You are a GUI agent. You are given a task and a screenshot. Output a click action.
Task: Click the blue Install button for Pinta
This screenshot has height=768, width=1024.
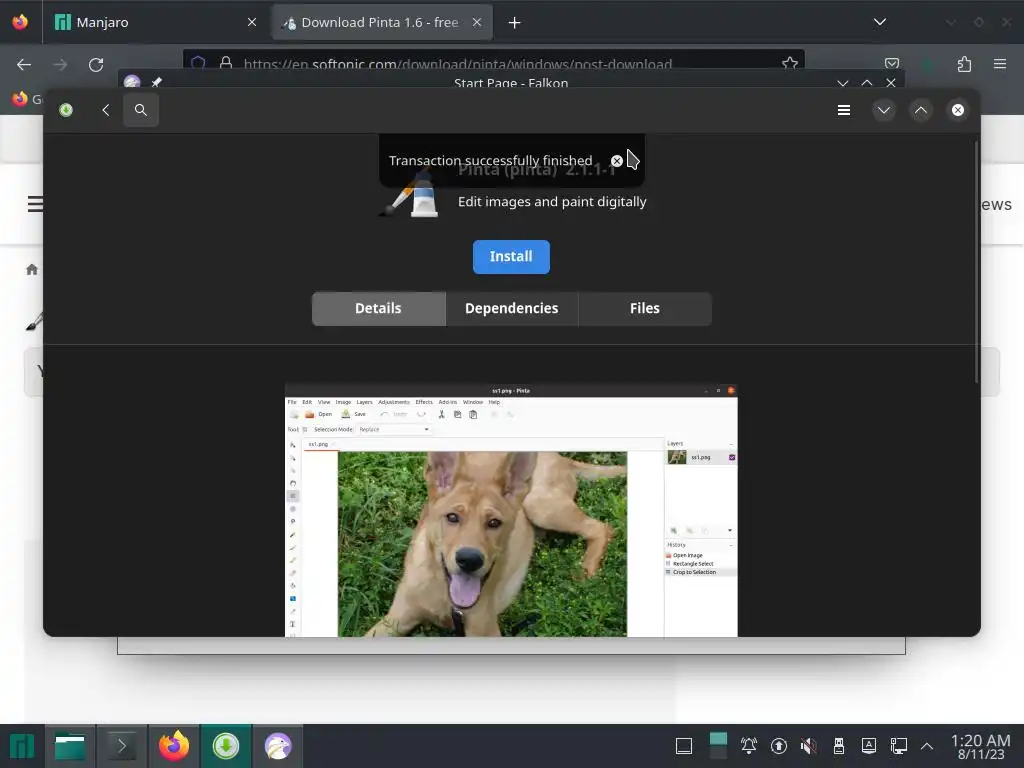point(511,257)
